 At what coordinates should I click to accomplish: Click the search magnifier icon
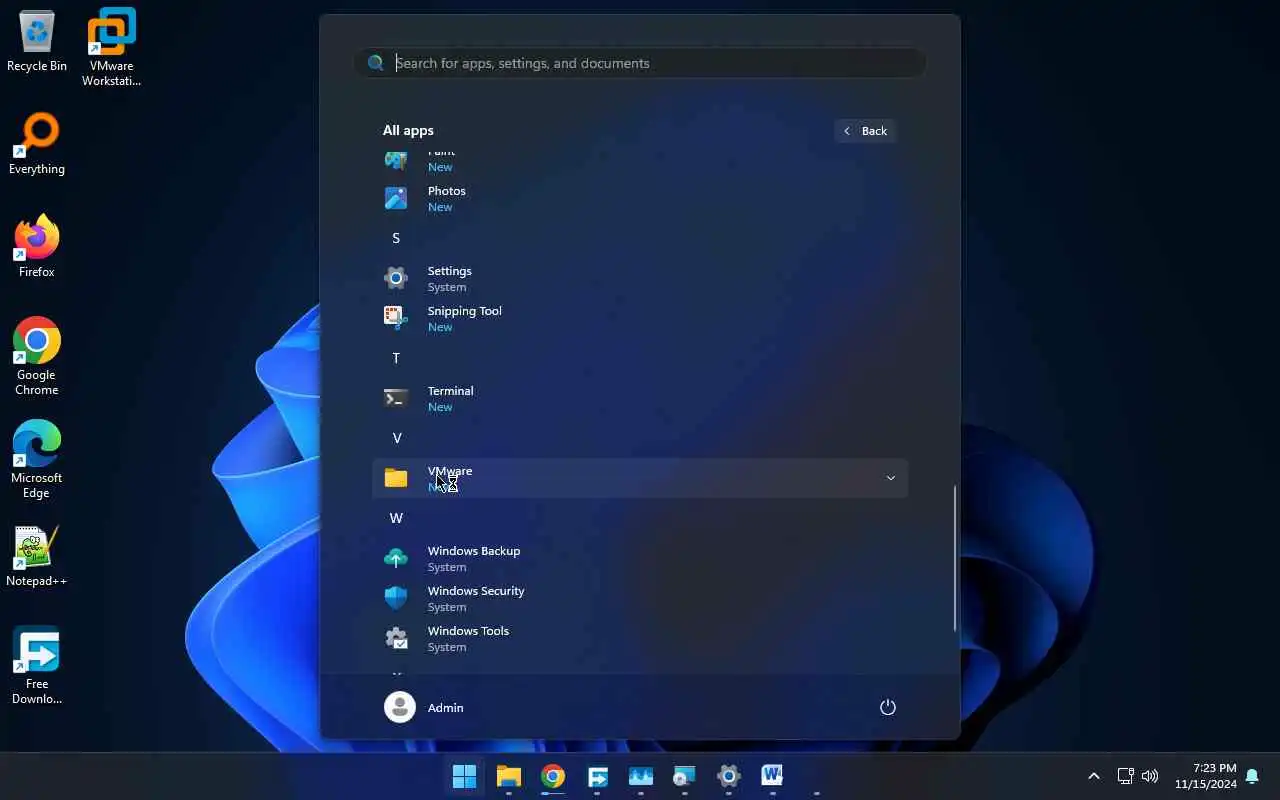point(376,63)
